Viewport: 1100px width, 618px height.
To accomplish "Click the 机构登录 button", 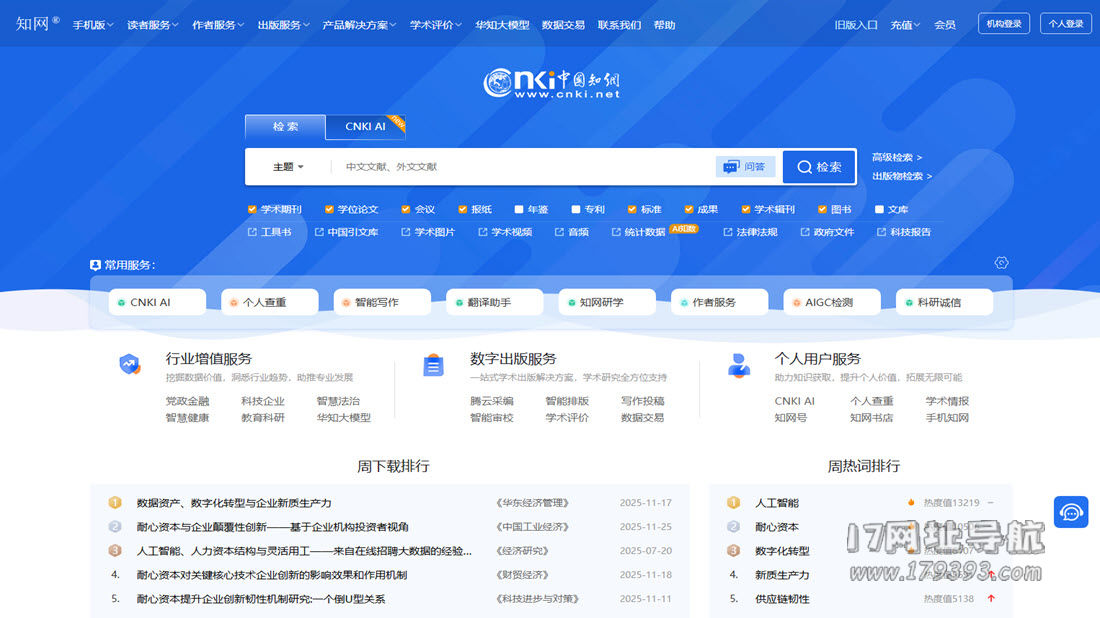I will pos(1003,24).
